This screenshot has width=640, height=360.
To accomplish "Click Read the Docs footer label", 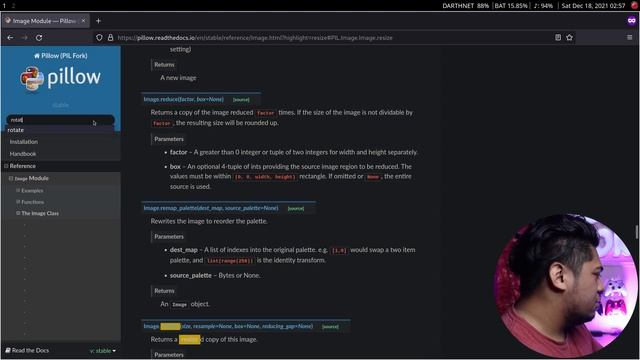I will pos(27,351).
